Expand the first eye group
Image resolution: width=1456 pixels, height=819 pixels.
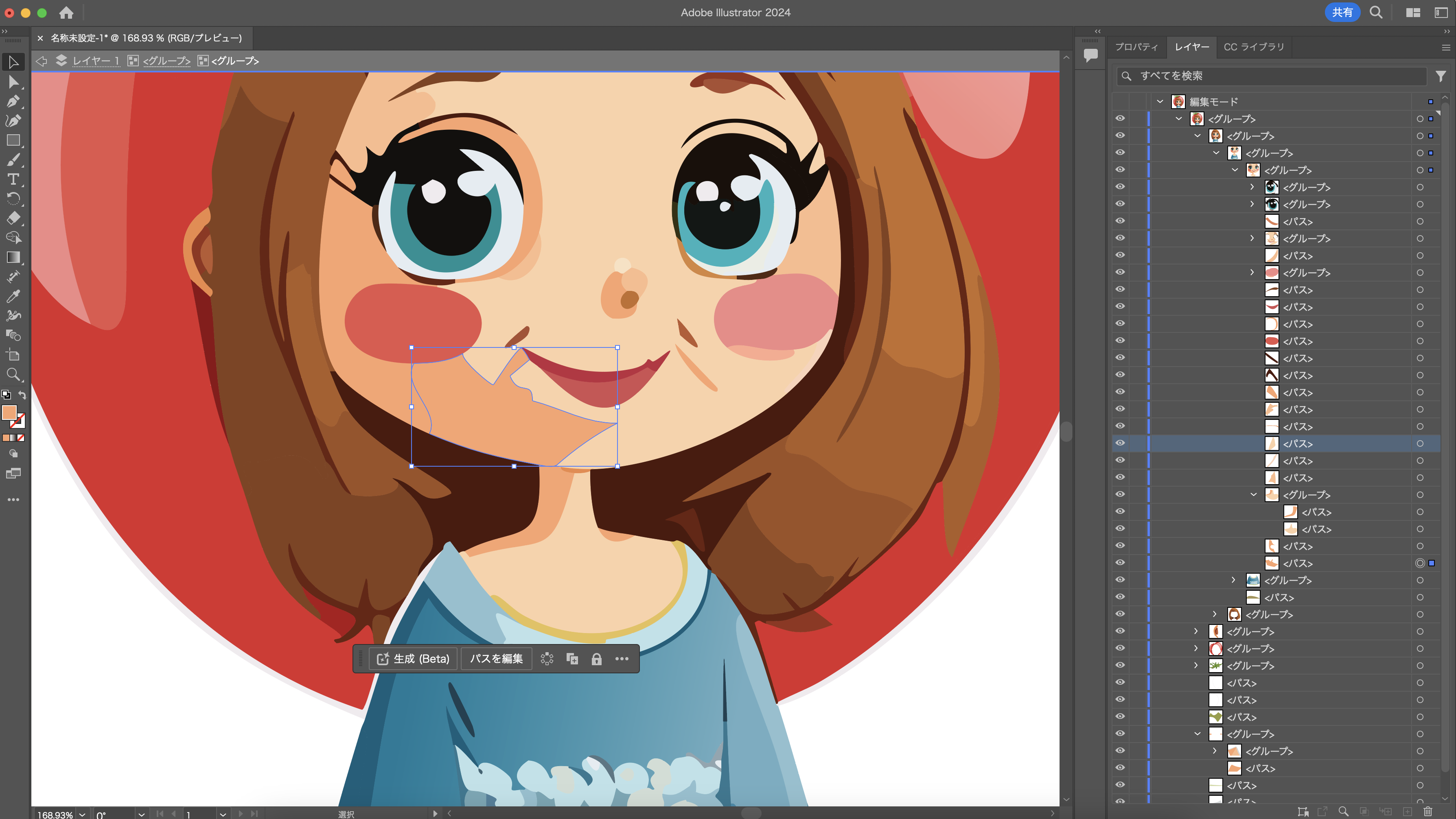(1252, 187)
